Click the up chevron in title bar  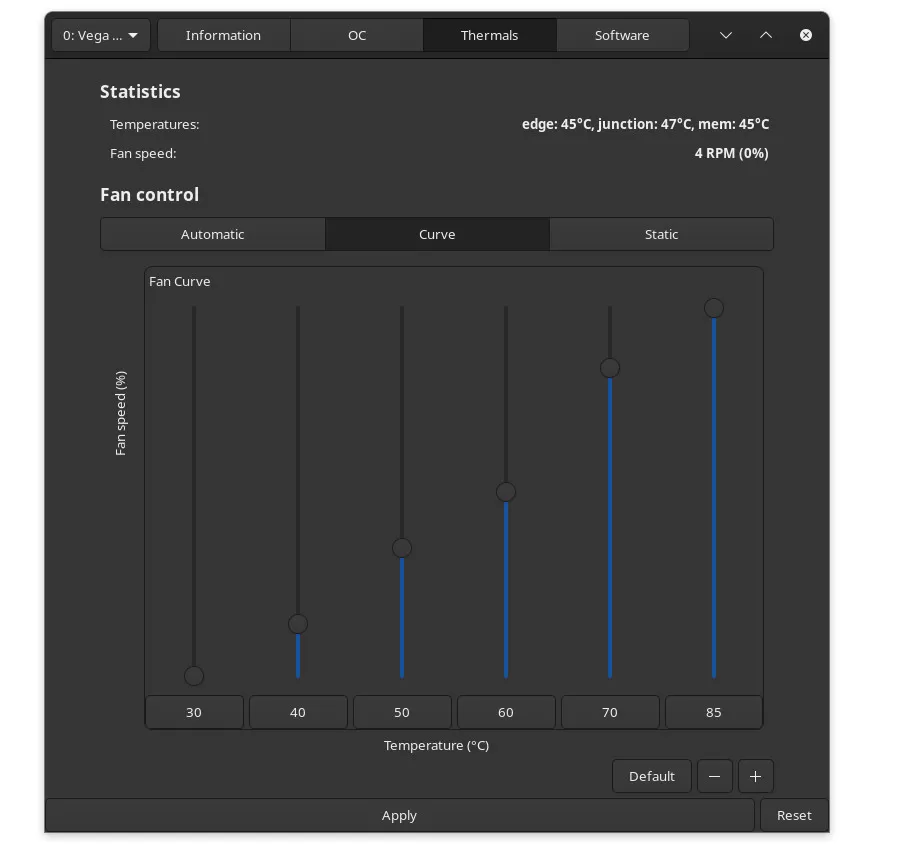(x=766, y=35)
